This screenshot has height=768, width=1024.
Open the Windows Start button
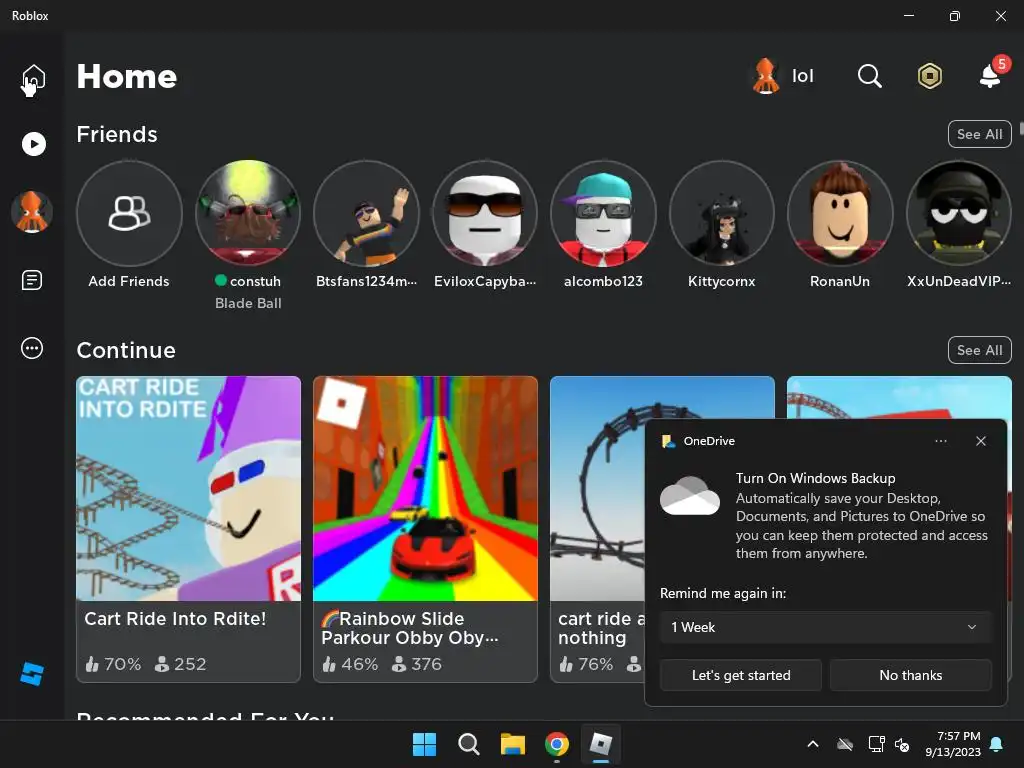(x=424, y=744)
